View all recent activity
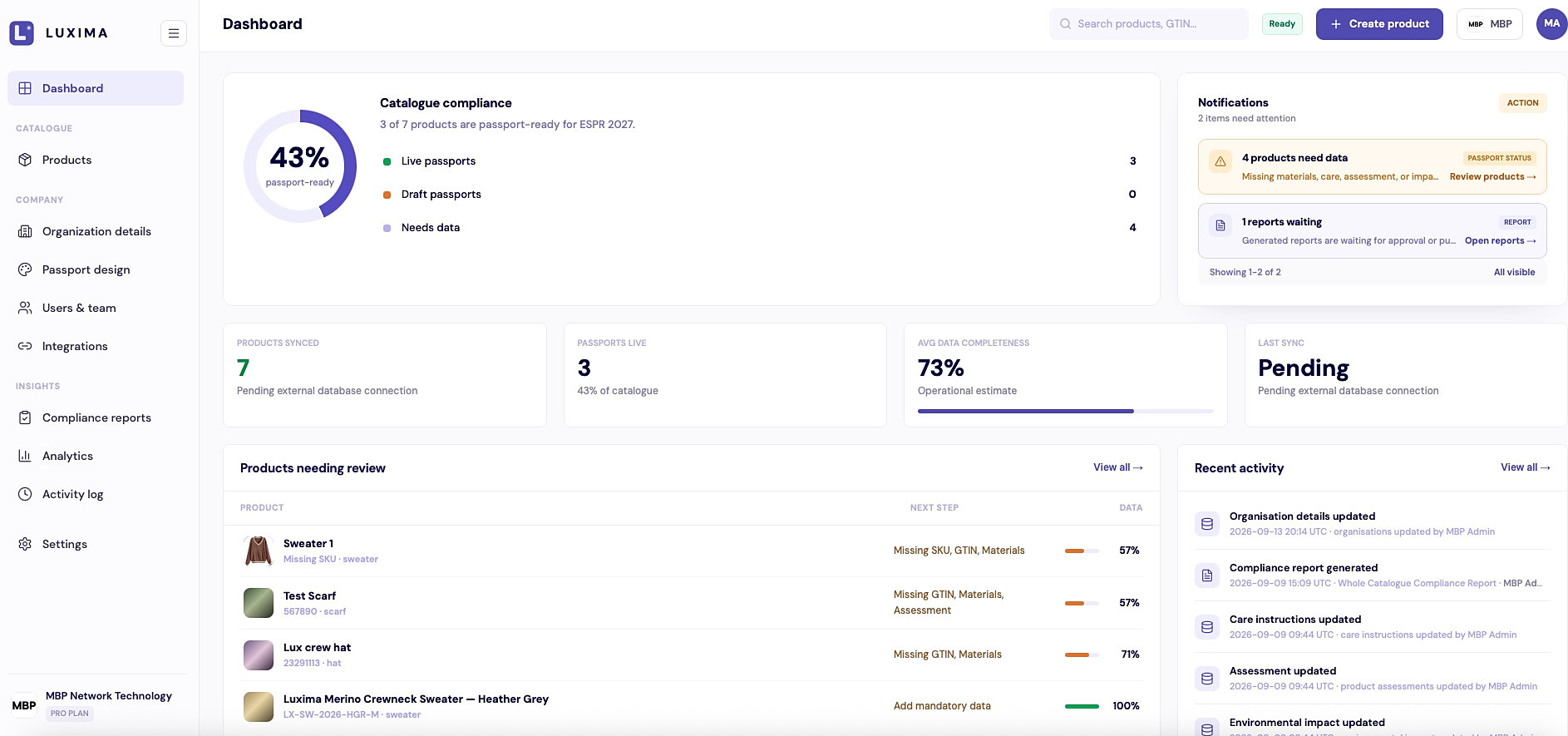Viewport: 1568px width, 736px height. (1526, 467)
